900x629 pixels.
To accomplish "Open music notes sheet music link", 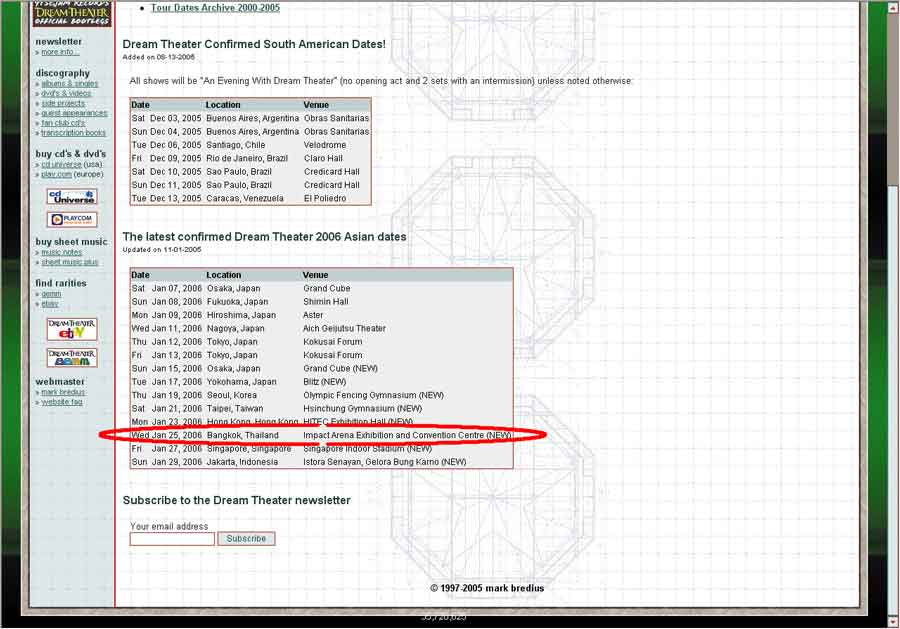I will (61, 252).
